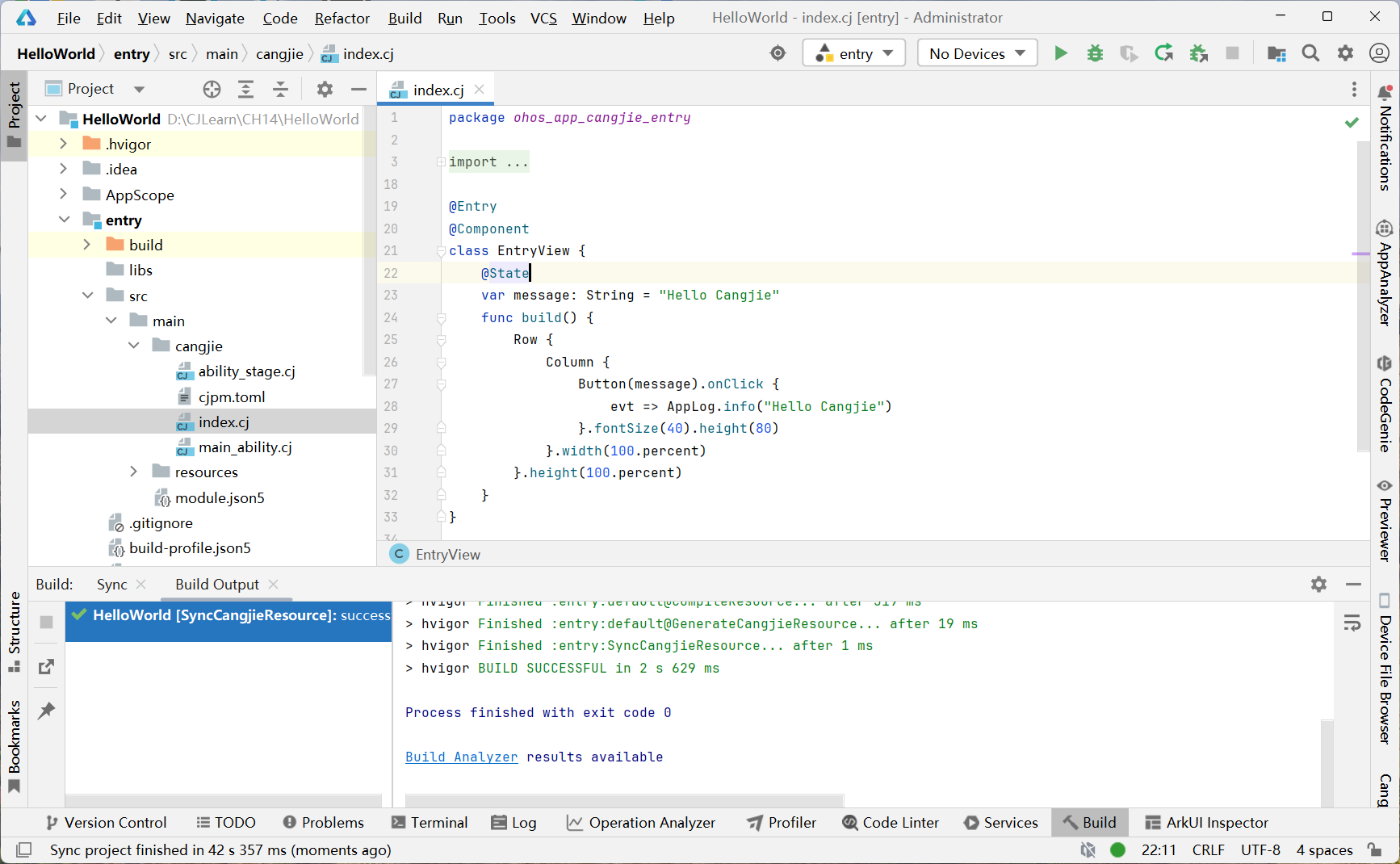Collapse all items in Project panel
This screenshot has height=864, width=1400.
coord(279,89)
